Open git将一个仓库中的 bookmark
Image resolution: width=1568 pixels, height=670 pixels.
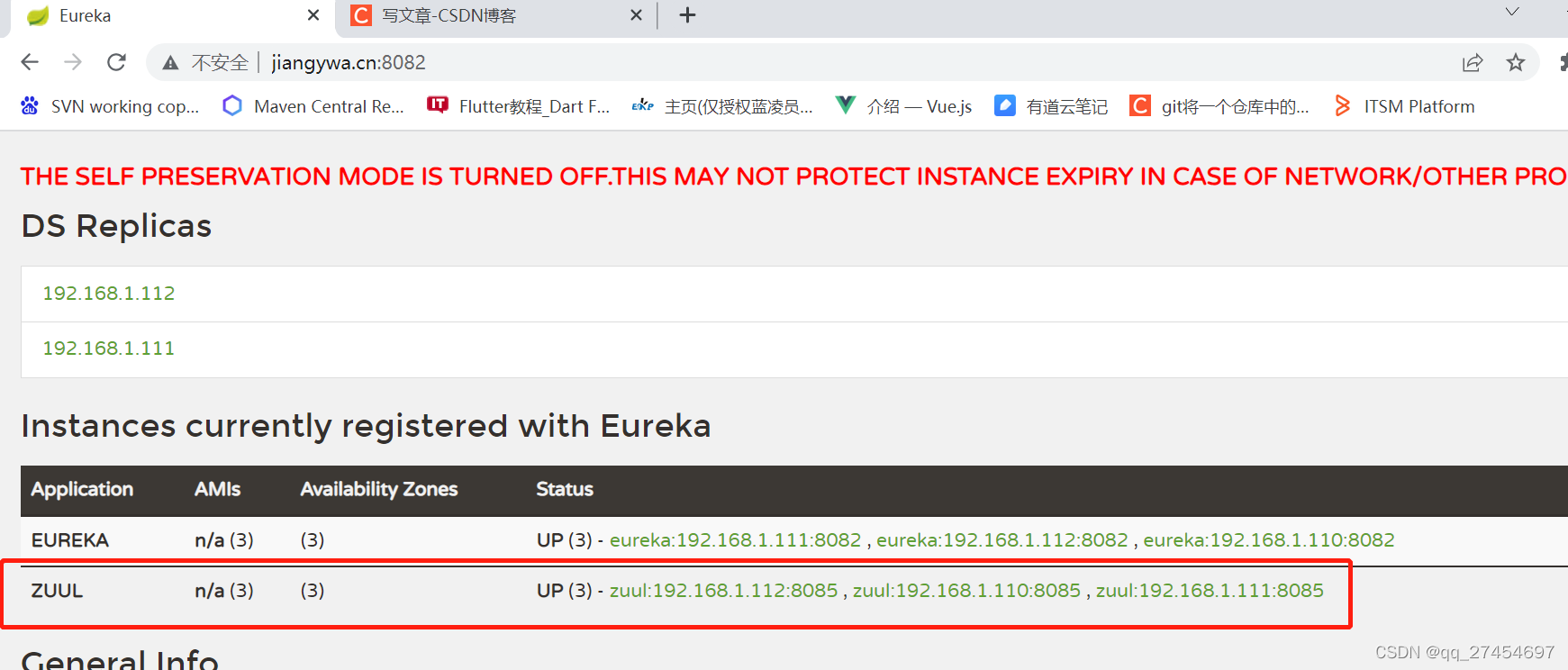pyautogui.click(x=1219, y=106)
